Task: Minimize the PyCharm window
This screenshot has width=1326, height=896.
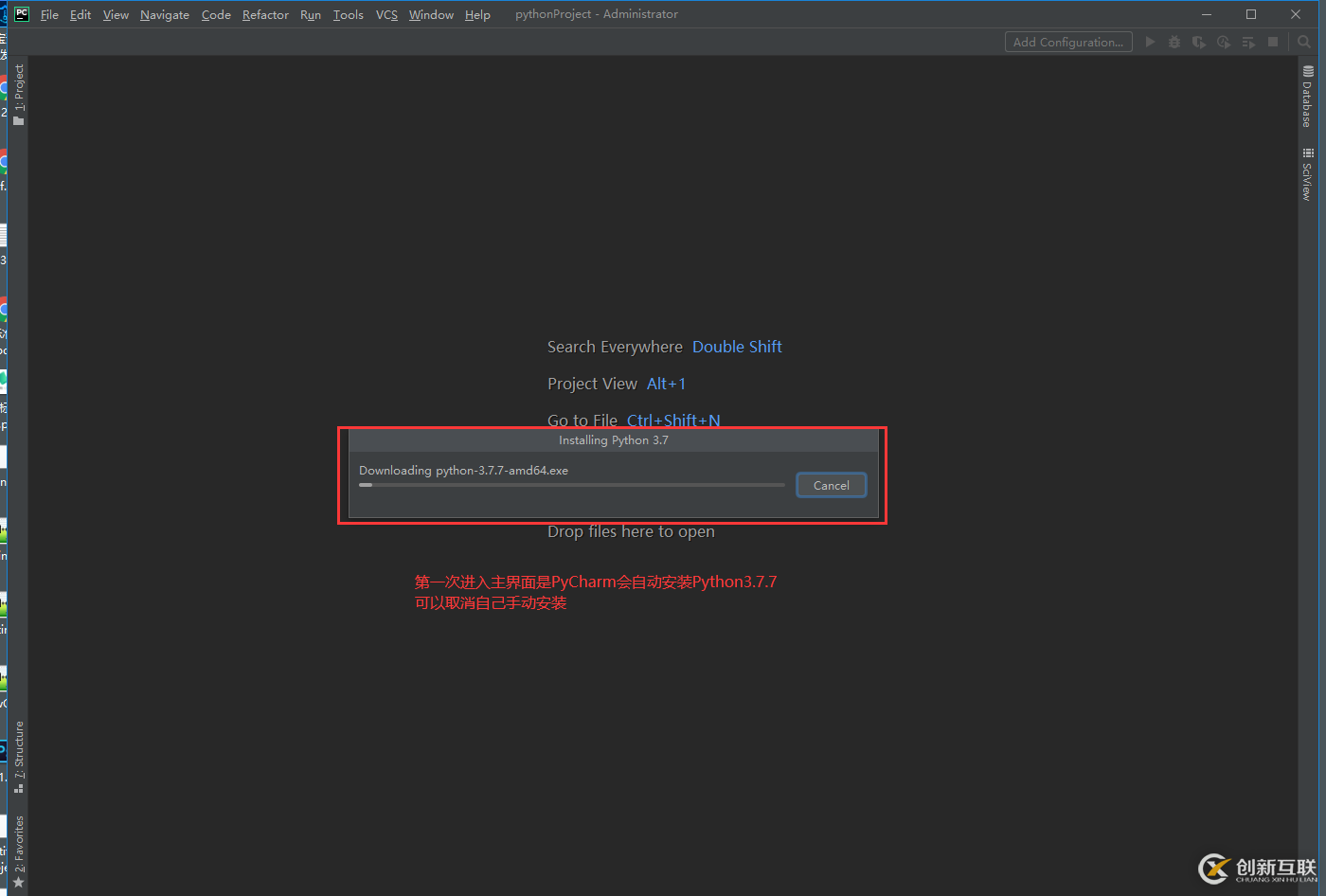Action: click(x=1207, y=14)
